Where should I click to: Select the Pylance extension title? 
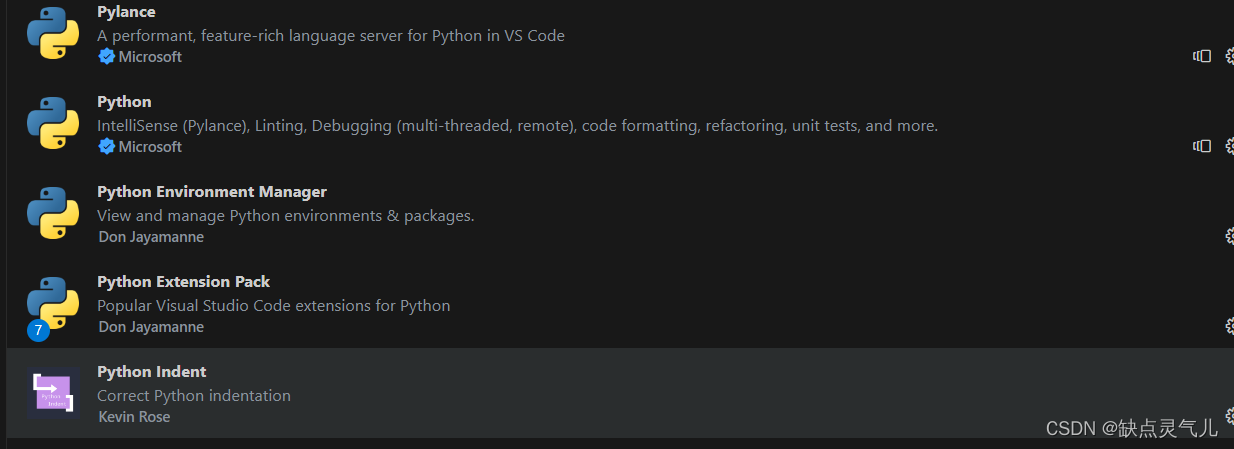pyautogui.click(x=126, y=12)
